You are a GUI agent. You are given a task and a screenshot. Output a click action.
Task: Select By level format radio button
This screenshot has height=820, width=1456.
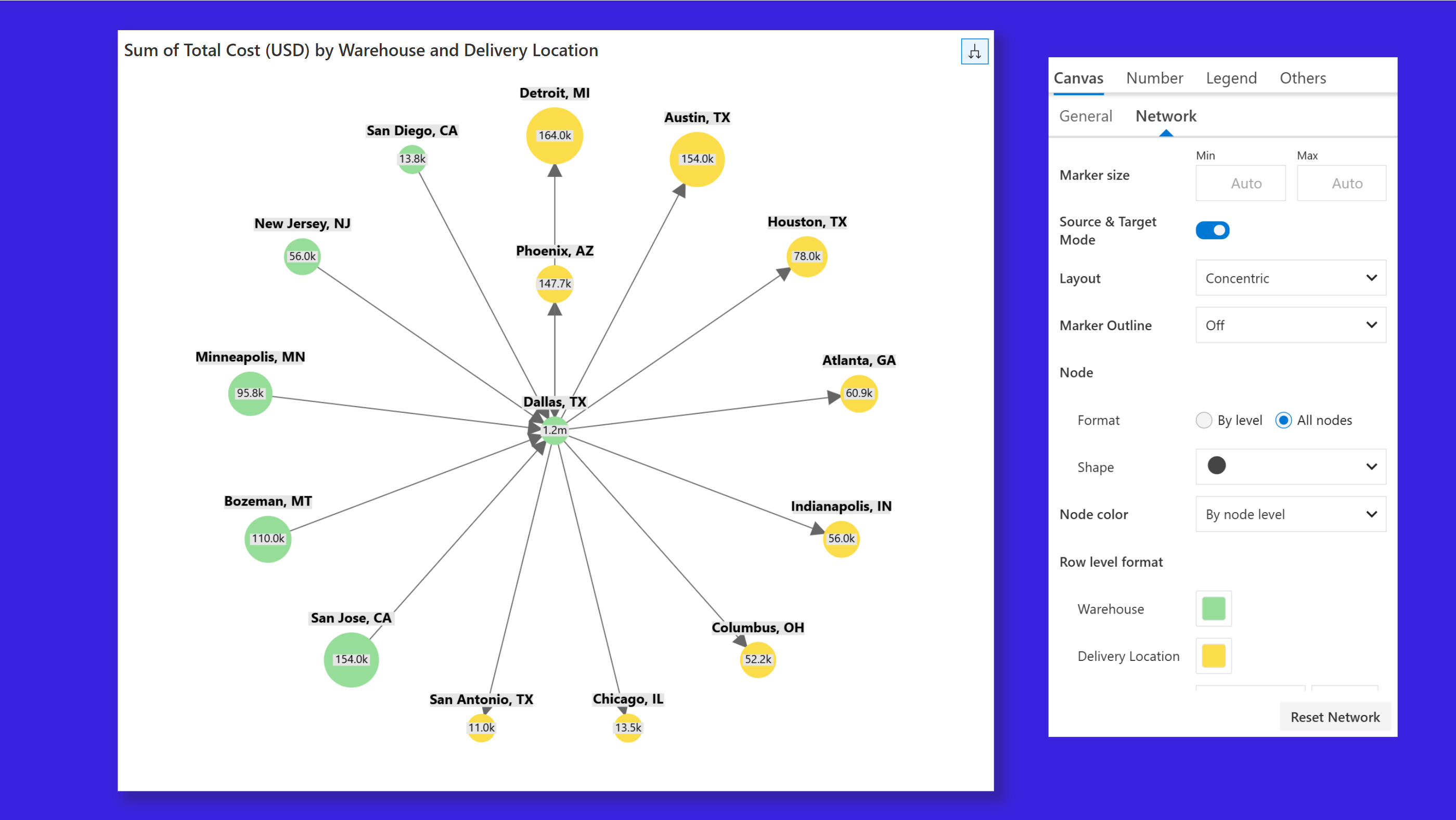pyautogui.click(x=1204, y=421)
